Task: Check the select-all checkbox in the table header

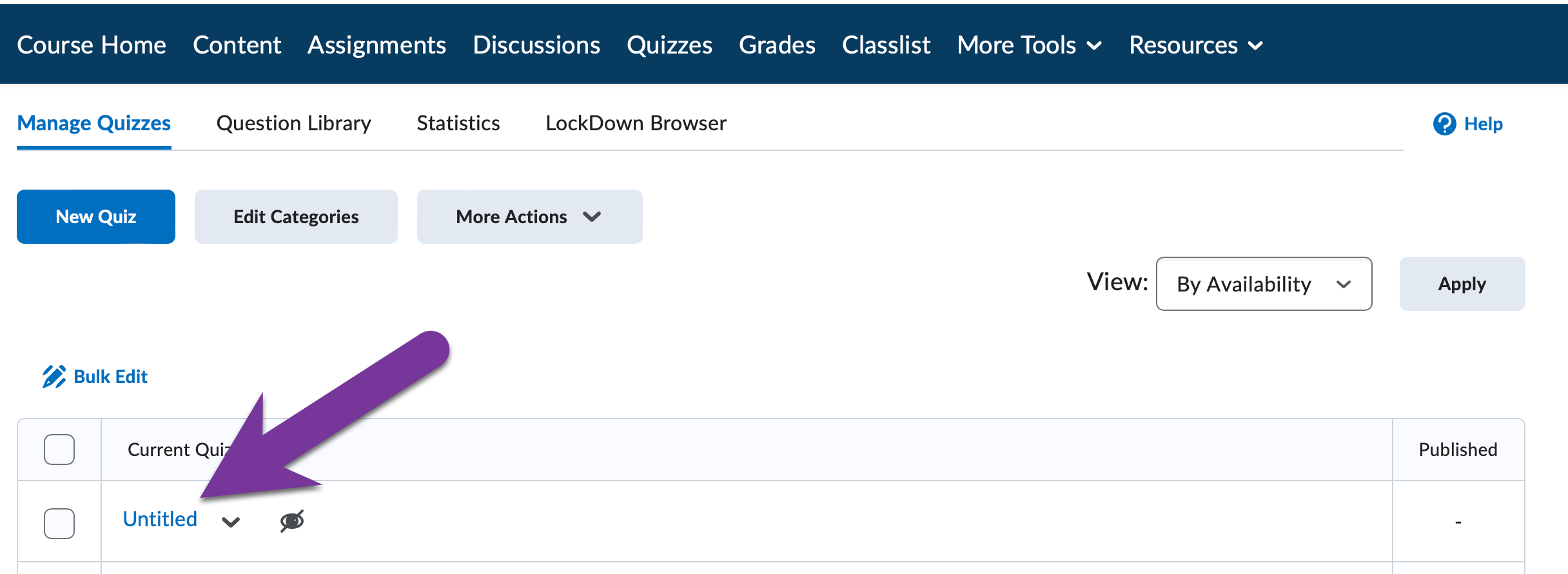Action: coord(59,450)
